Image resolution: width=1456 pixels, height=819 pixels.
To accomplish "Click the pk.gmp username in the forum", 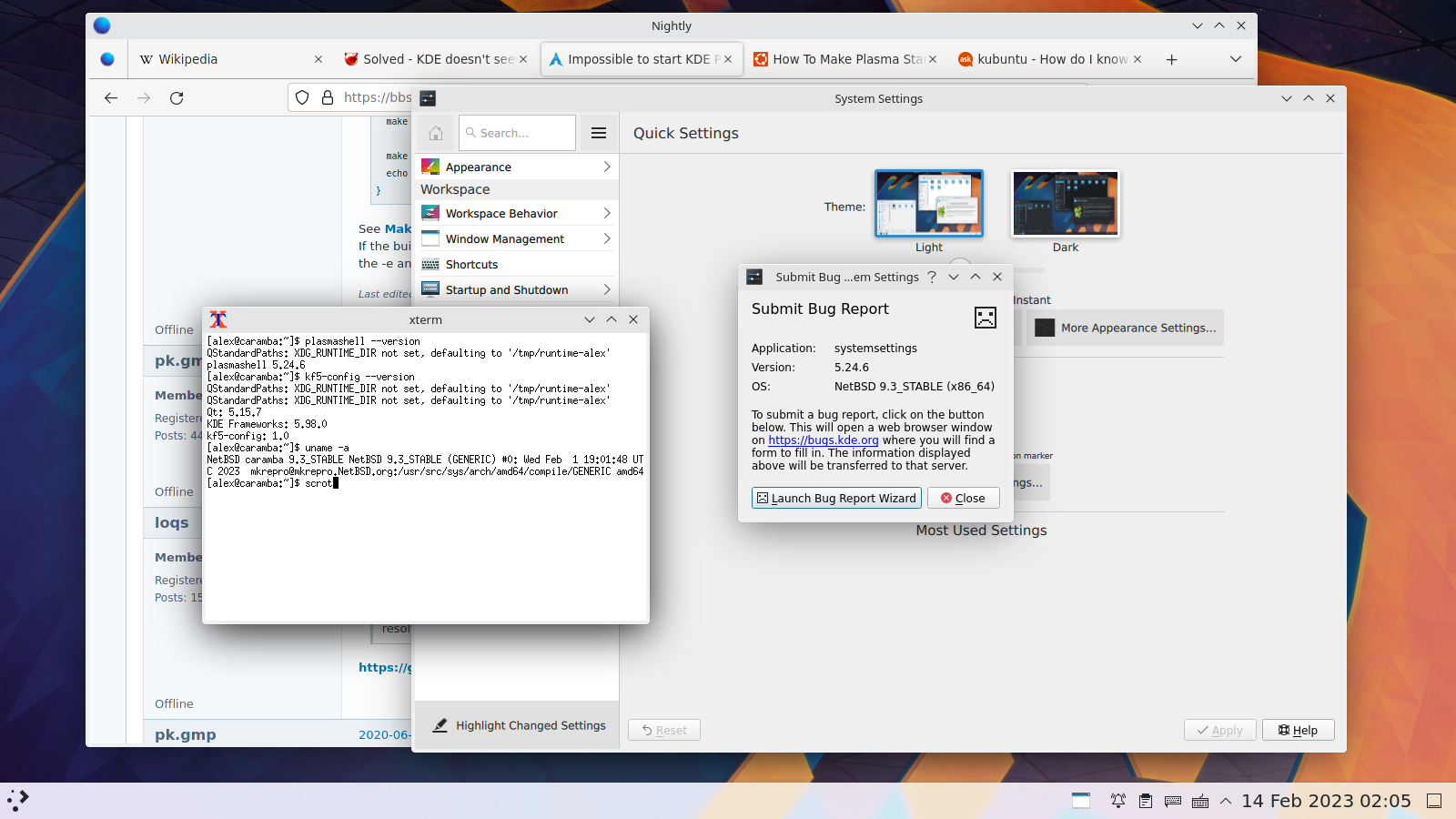I will 185,734.
